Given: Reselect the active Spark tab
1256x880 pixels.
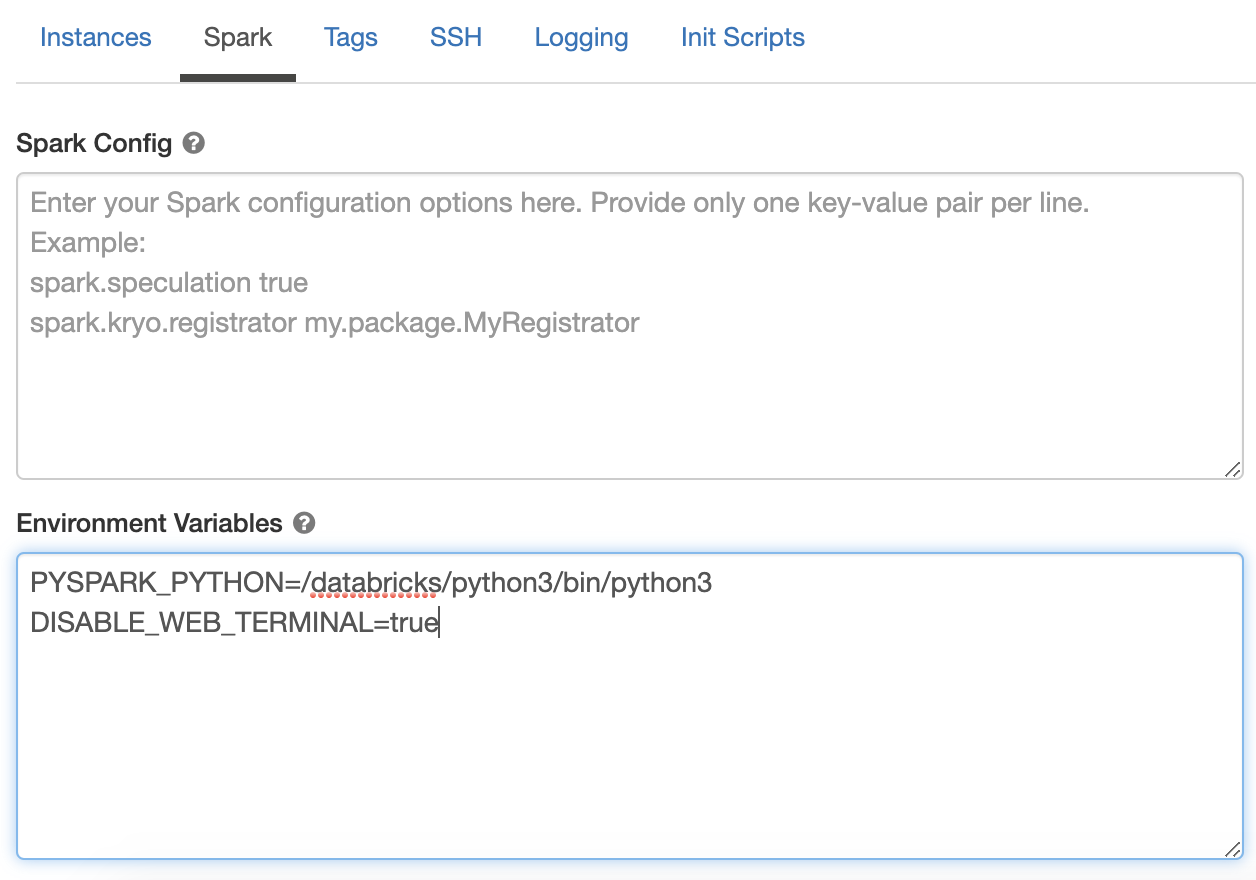Looking at the screenshot, I should (237, 37).
